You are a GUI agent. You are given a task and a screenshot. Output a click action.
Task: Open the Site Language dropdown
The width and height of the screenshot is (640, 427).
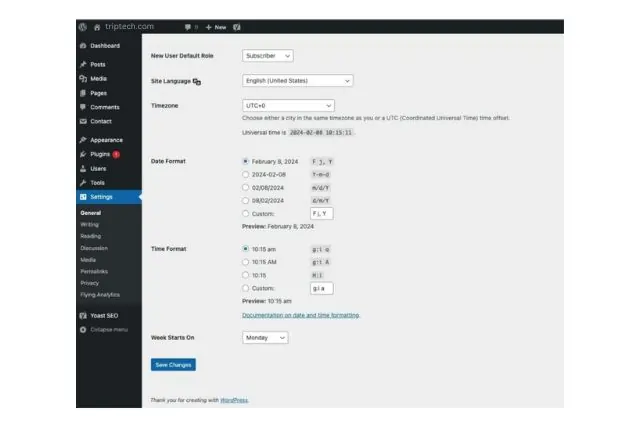(298, 80)
